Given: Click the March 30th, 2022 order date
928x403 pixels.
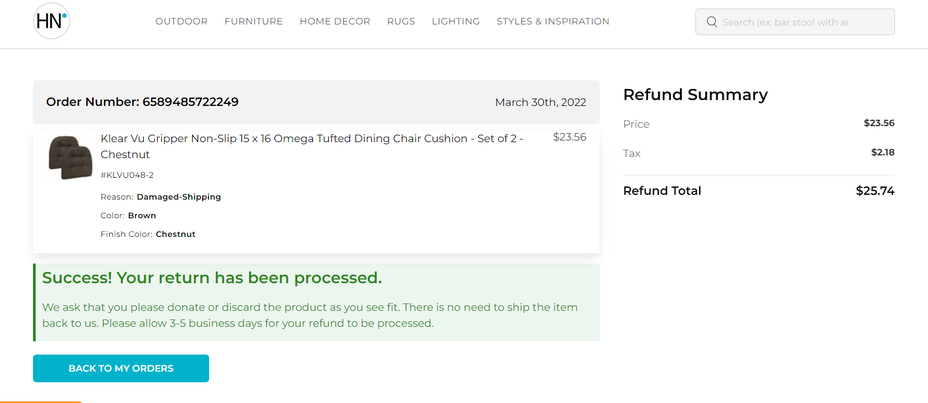Looking at the screenshot, I should 540,102.
